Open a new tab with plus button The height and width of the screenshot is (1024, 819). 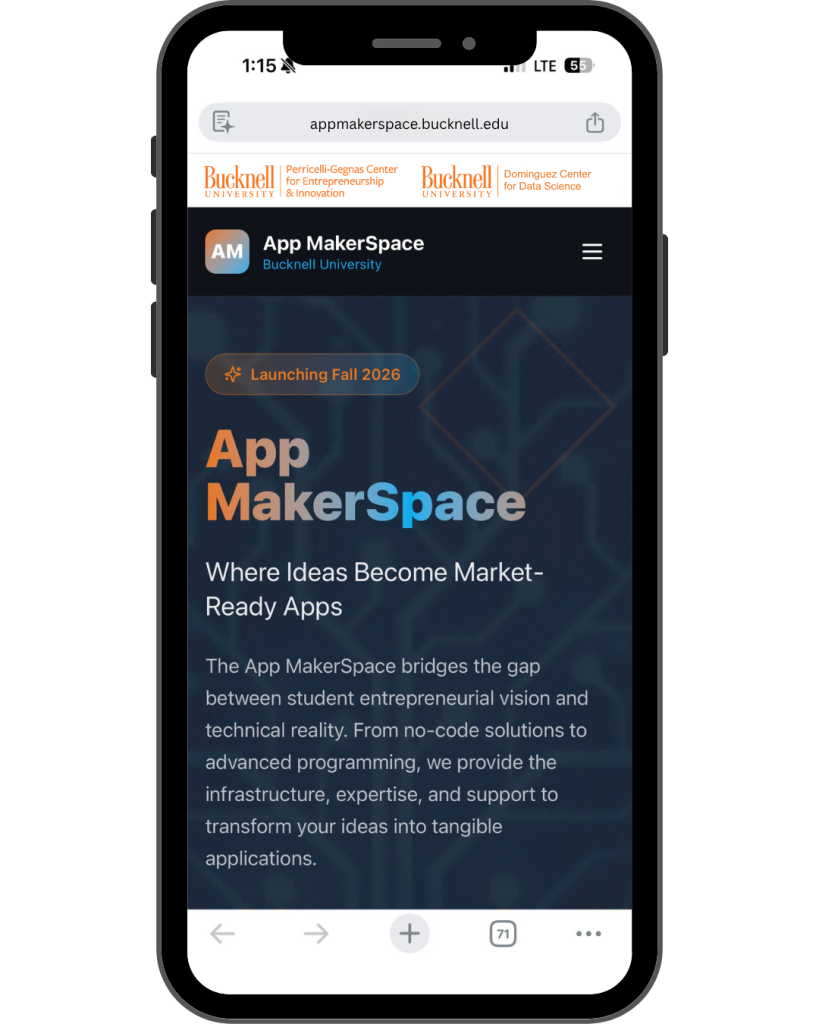pyautogui.click(x=410, y=933)
